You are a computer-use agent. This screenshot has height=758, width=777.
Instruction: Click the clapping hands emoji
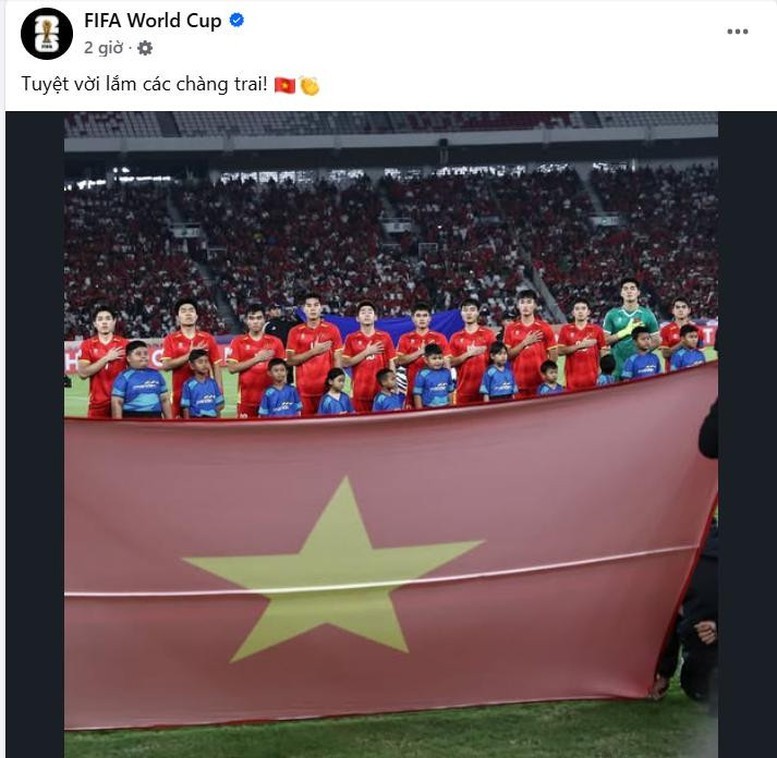pyautogui.click(x=310, y=86)
